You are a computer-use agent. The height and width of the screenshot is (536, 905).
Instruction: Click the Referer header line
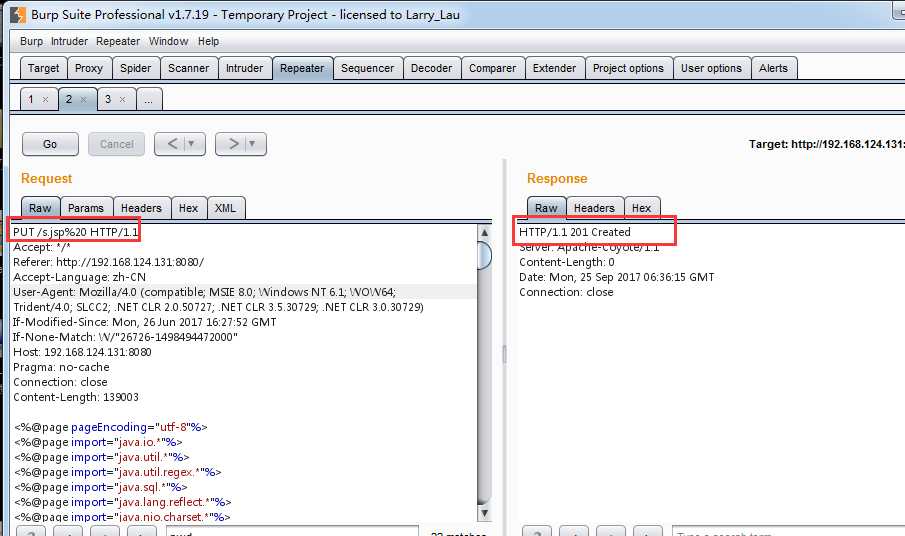click(109, 262)
